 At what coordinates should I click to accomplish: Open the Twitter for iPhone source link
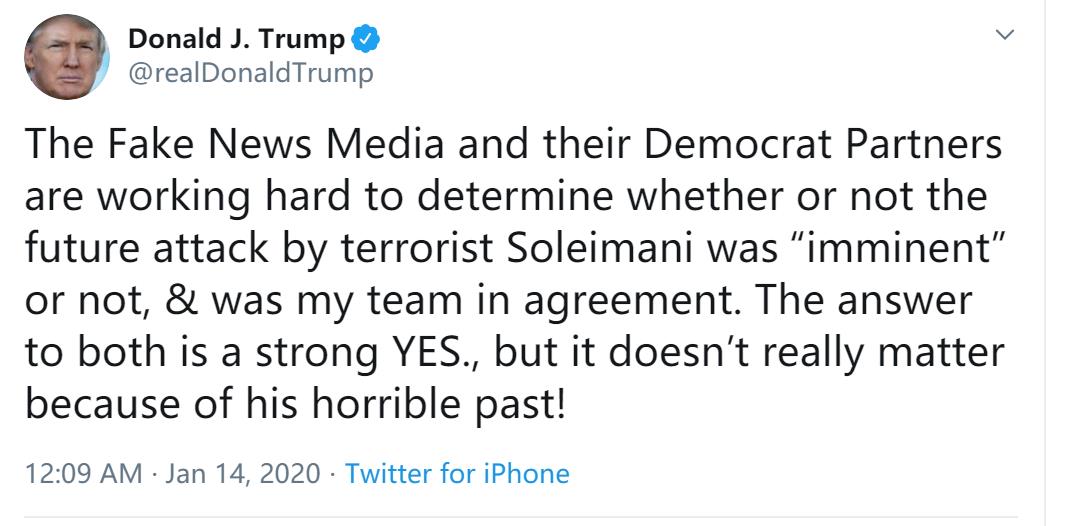457,473
